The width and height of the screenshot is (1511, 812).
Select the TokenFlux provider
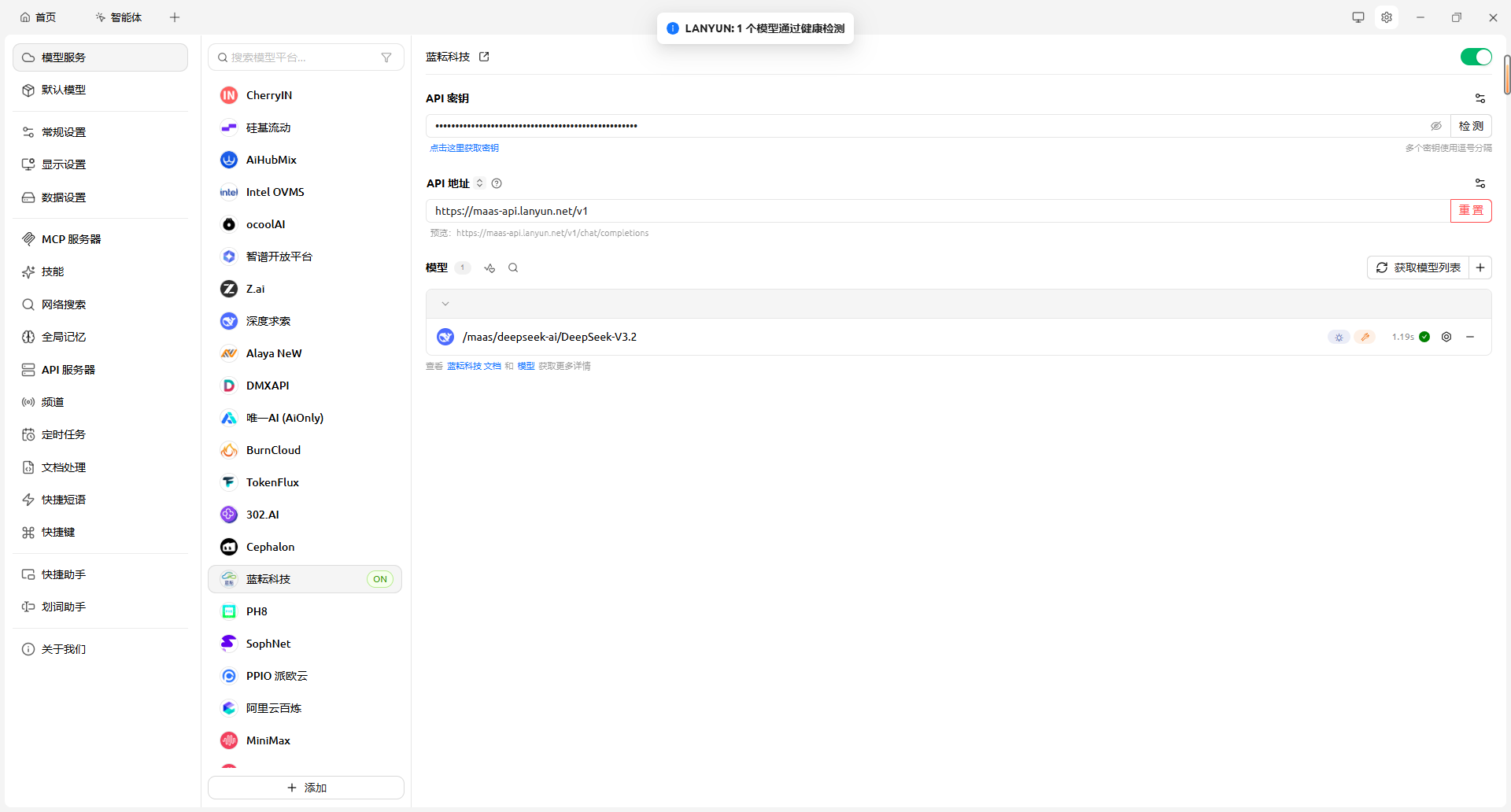305,482
